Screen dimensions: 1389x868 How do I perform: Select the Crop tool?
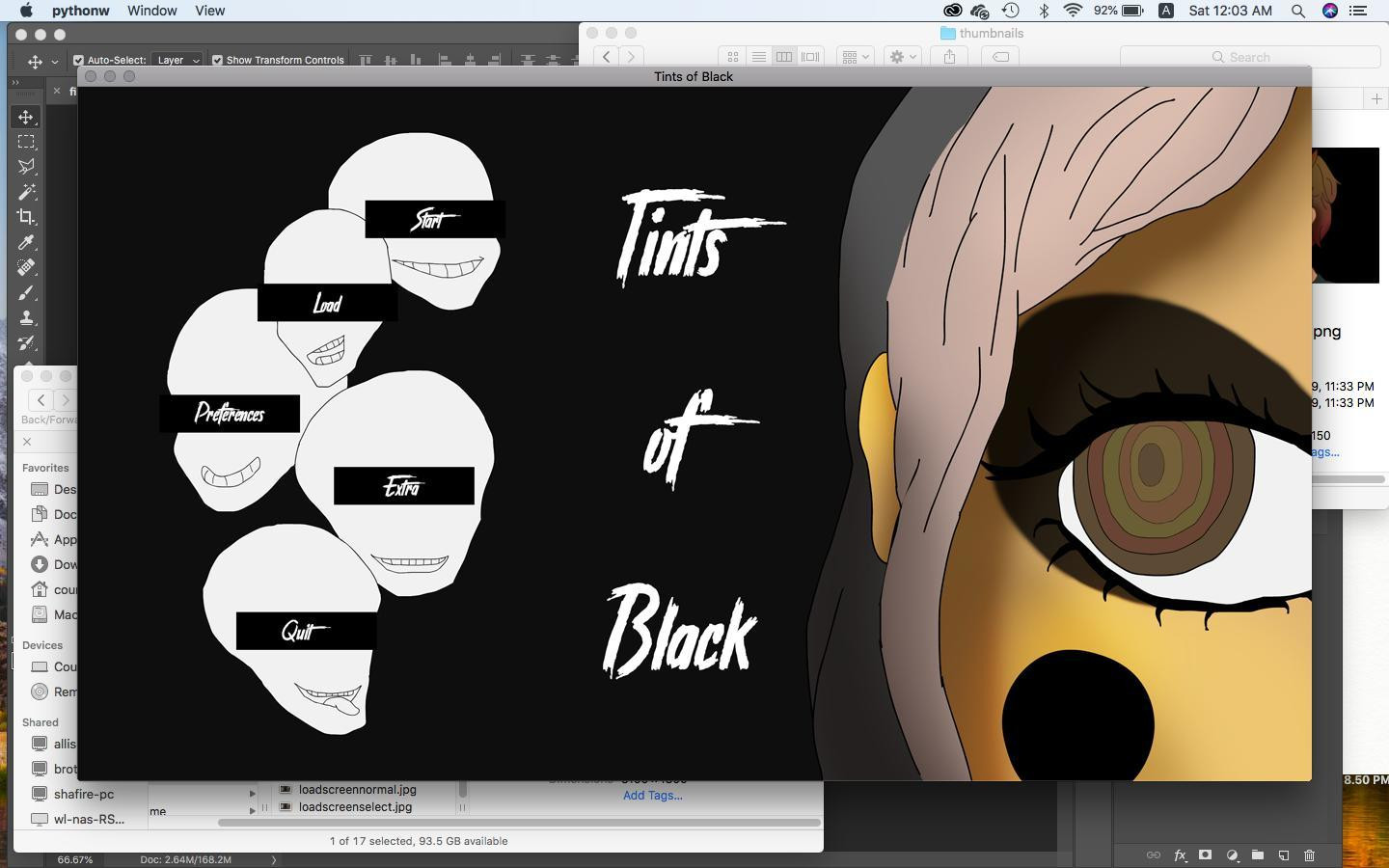tap(27, 217)
